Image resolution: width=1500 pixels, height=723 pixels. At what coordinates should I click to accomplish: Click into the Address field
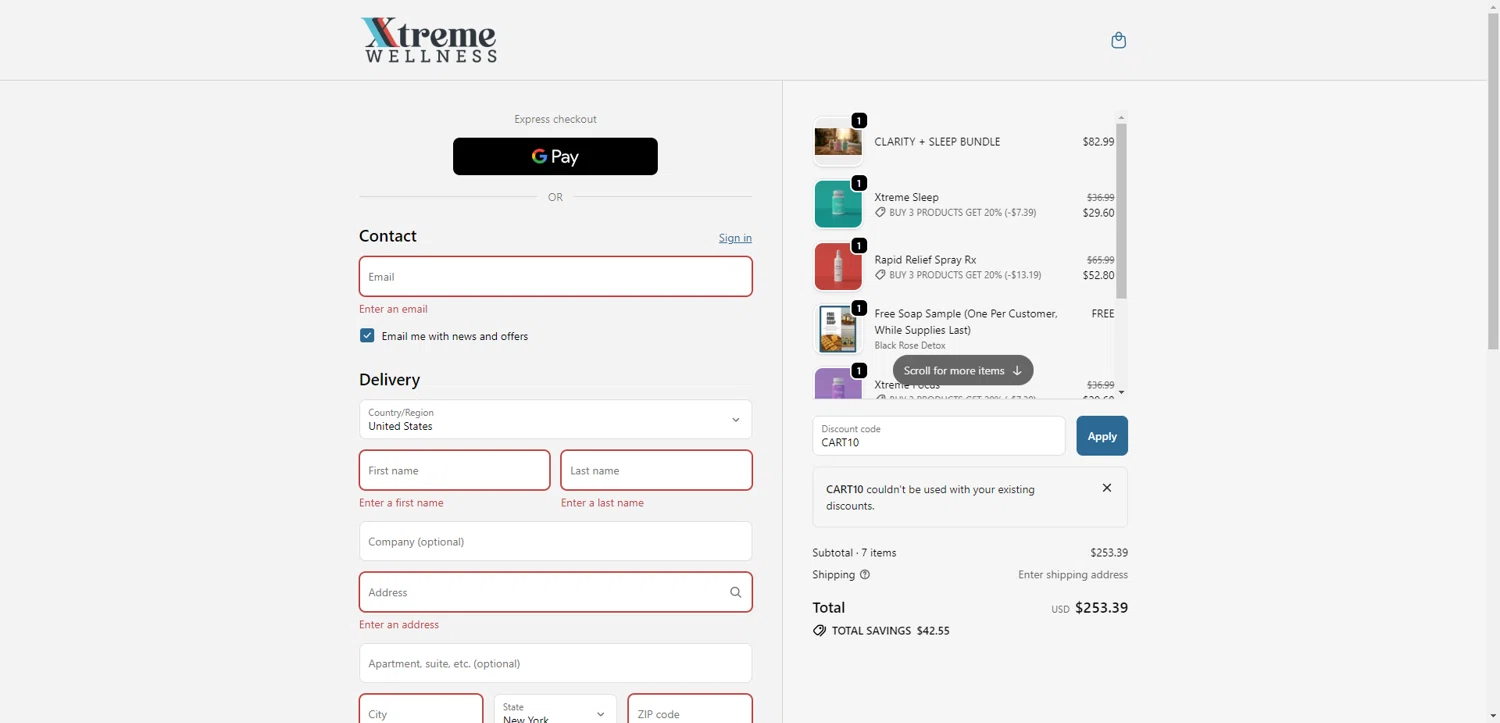click(x=555, y=592)
